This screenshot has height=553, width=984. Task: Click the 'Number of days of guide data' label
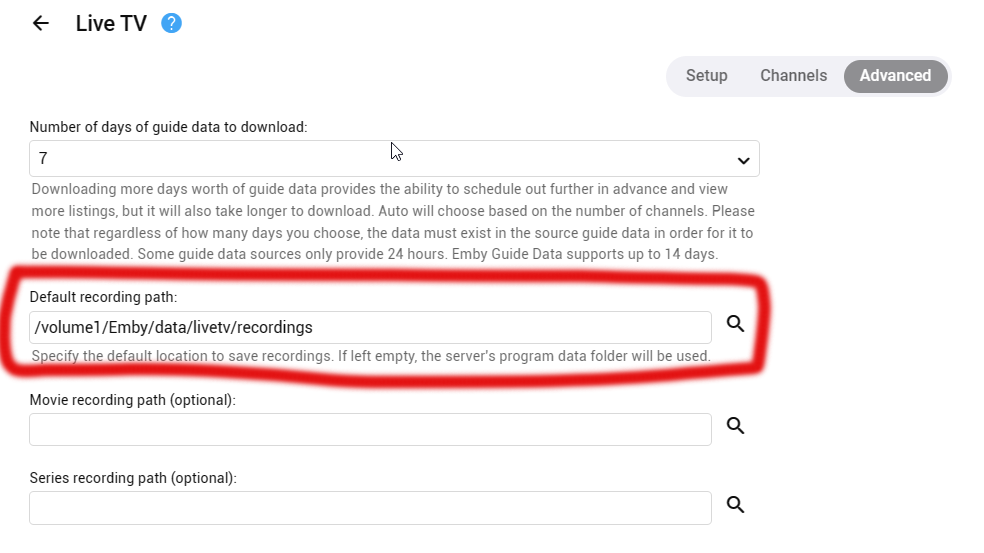[168, 127]
